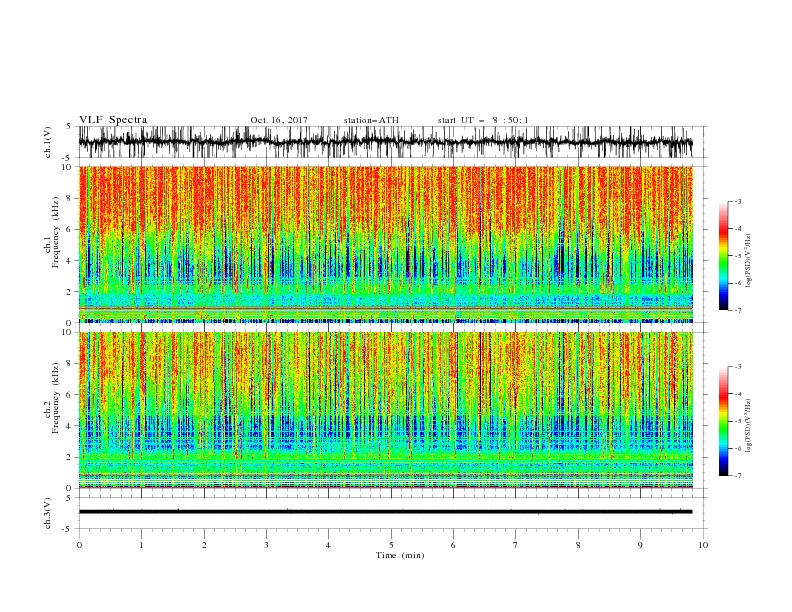The width and height of the screenshot is (792, 612).
Task: Click the ch.2 spectrogram color scale bar
Action: (723, 421)
